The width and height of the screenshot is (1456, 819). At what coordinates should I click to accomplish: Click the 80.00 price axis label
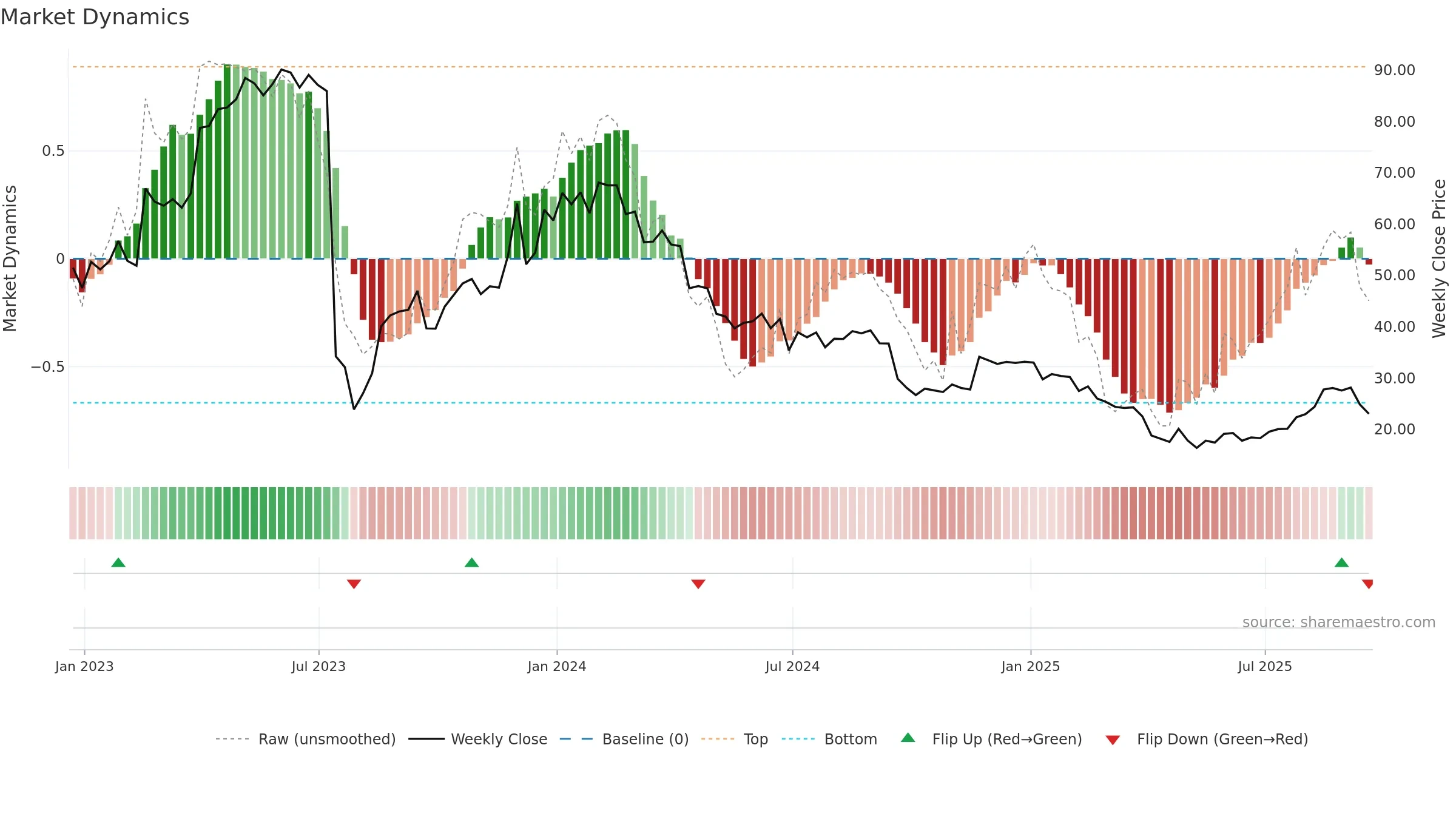1395,121
